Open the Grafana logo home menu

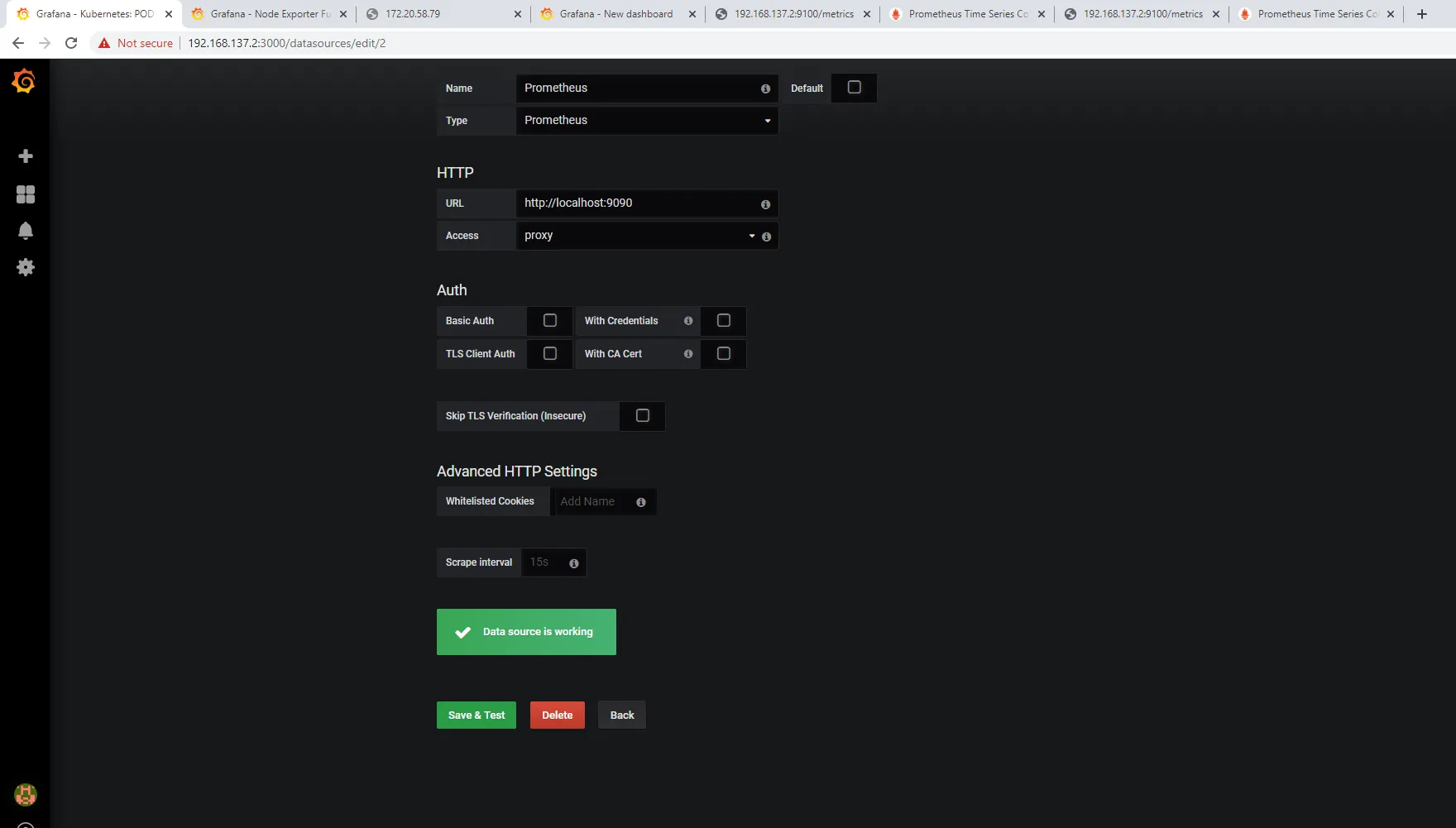pos(24,81)
